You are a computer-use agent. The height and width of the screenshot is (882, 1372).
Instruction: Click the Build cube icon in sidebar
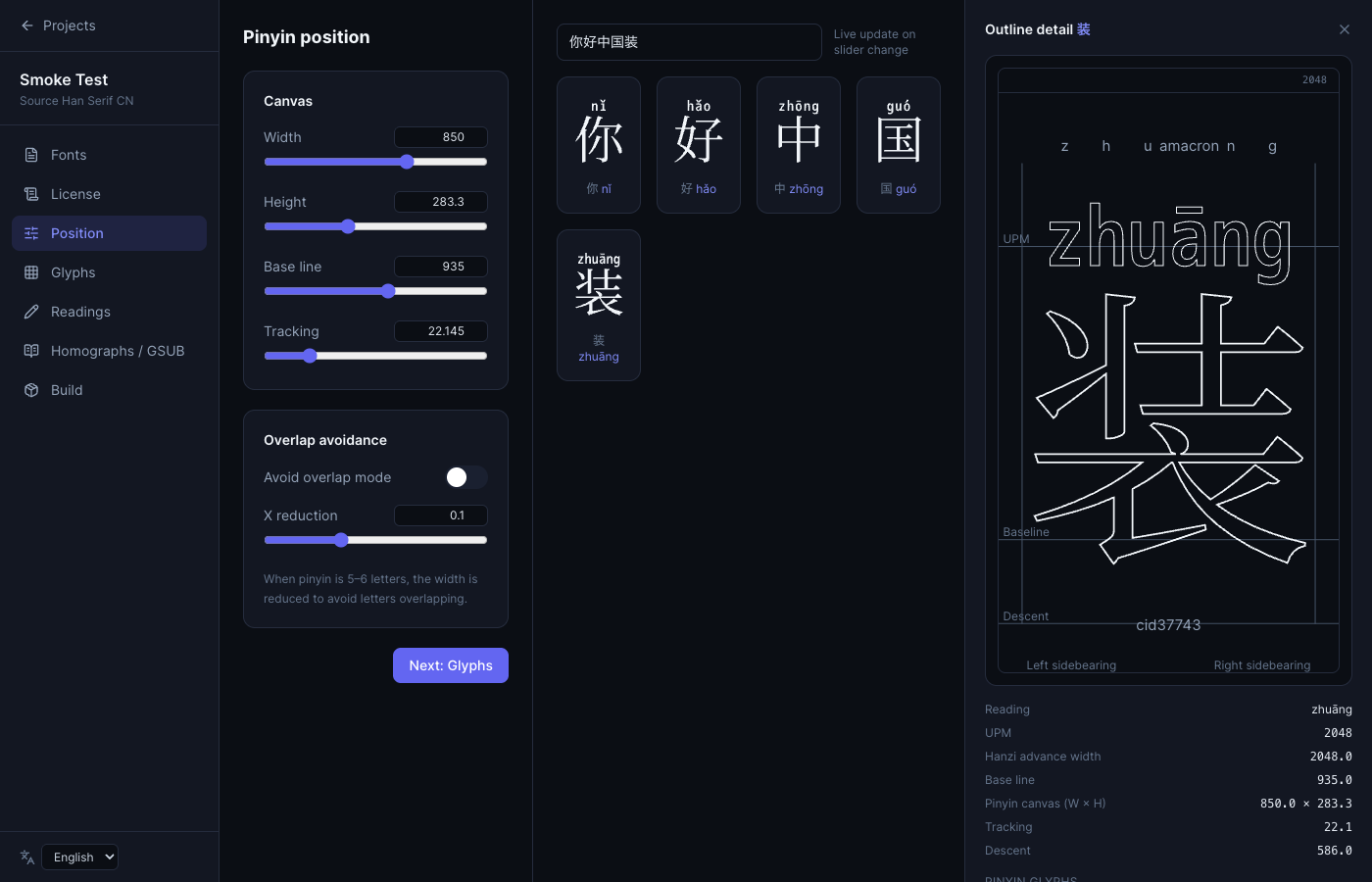[x=31, y=390]
